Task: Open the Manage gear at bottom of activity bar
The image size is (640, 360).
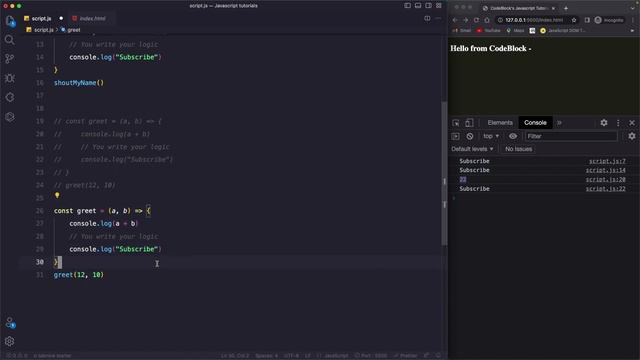Action: [10, 341]
